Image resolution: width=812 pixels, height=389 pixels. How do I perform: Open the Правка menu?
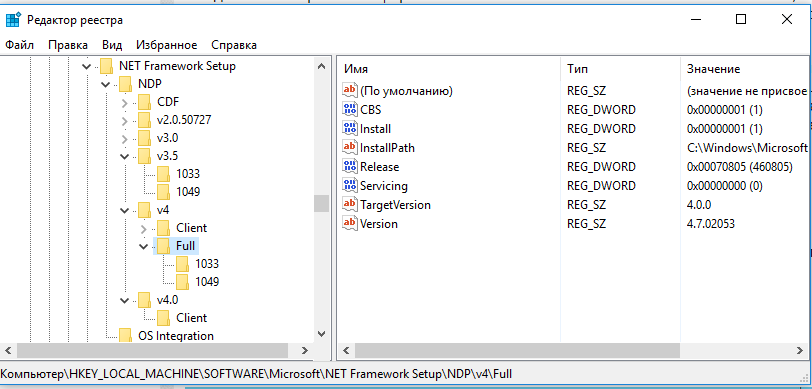pyautogui.click(x=68, y=45)
